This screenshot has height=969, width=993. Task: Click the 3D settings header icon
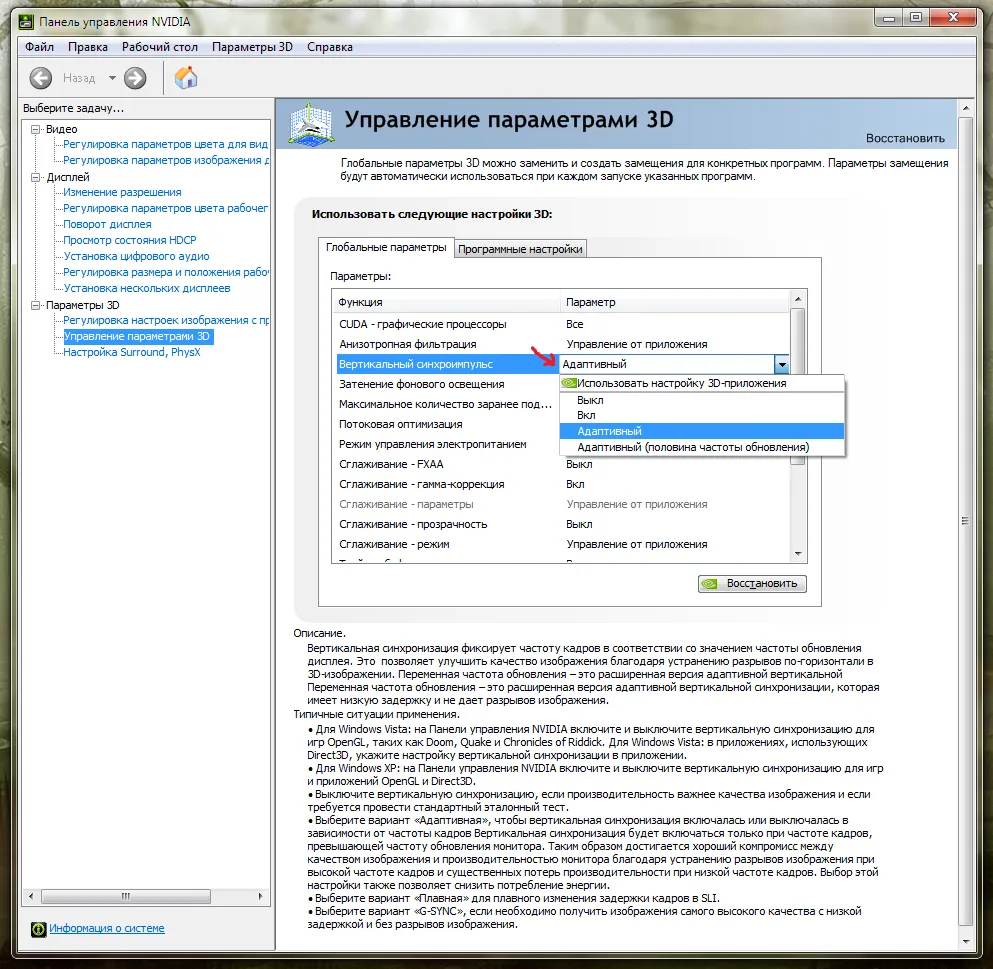[x=310, y=124]
